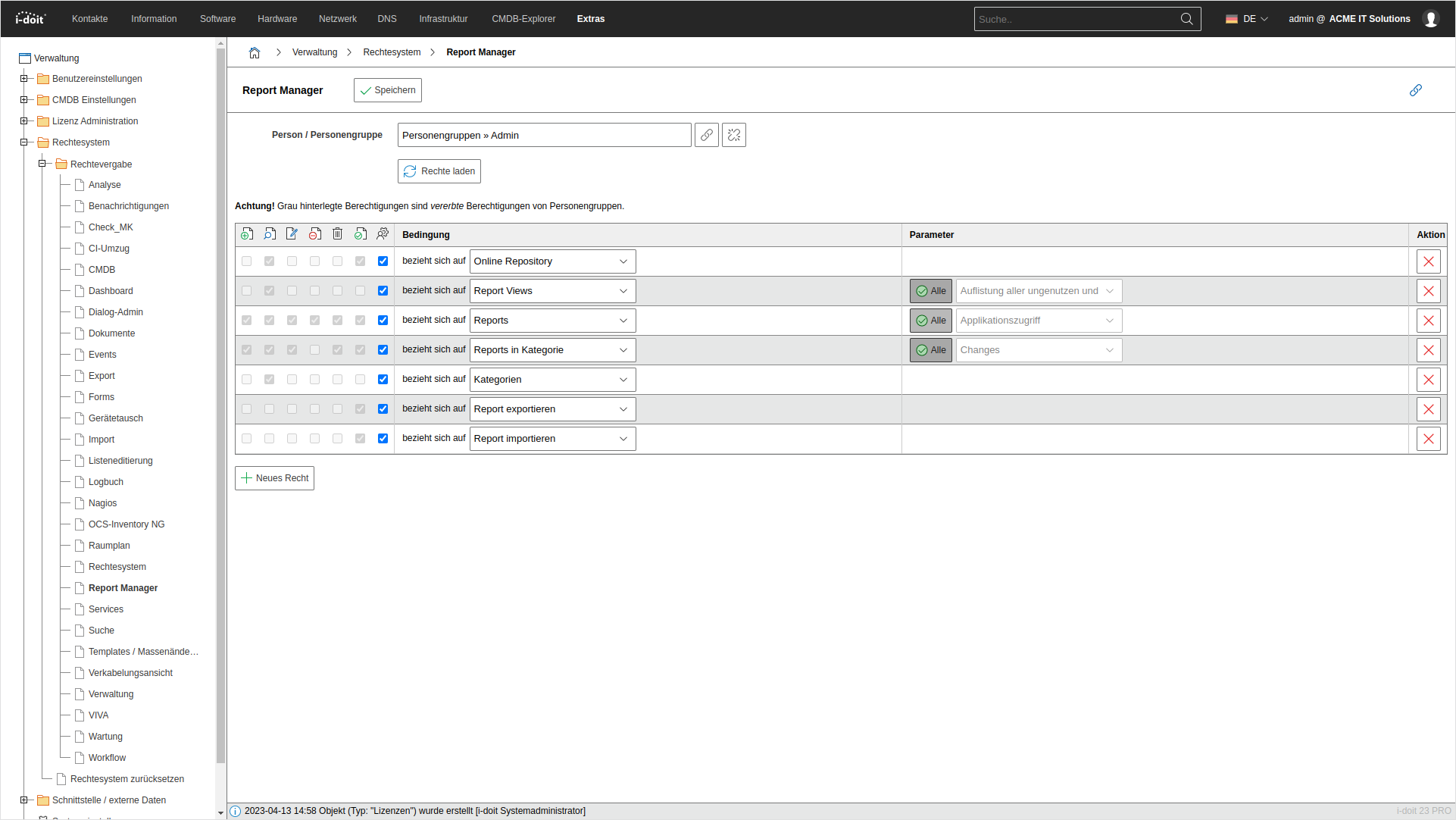
Task: Enable create checkbox for Online Repository
Action: [x=246, y=261]
